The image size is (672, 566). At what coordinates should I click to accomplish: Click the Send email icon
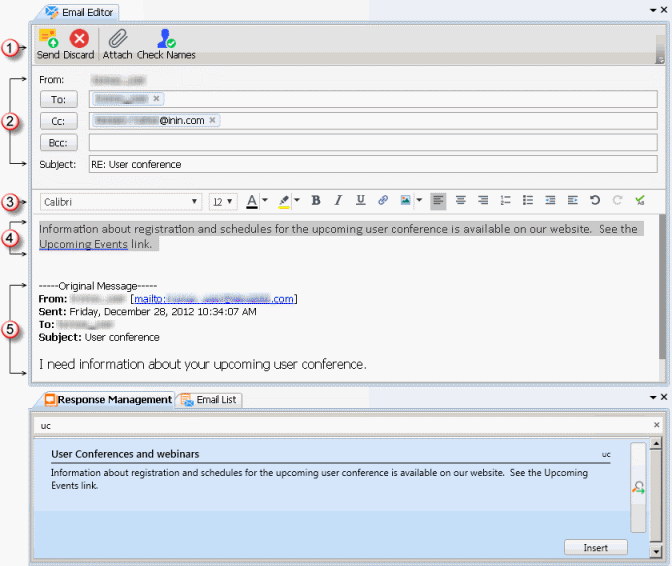click(48, 39)
